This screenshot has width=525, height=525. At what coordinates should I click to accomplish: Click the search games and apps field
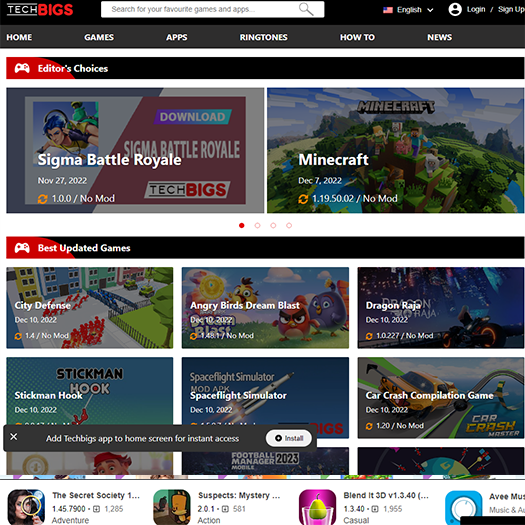(213, 9)
